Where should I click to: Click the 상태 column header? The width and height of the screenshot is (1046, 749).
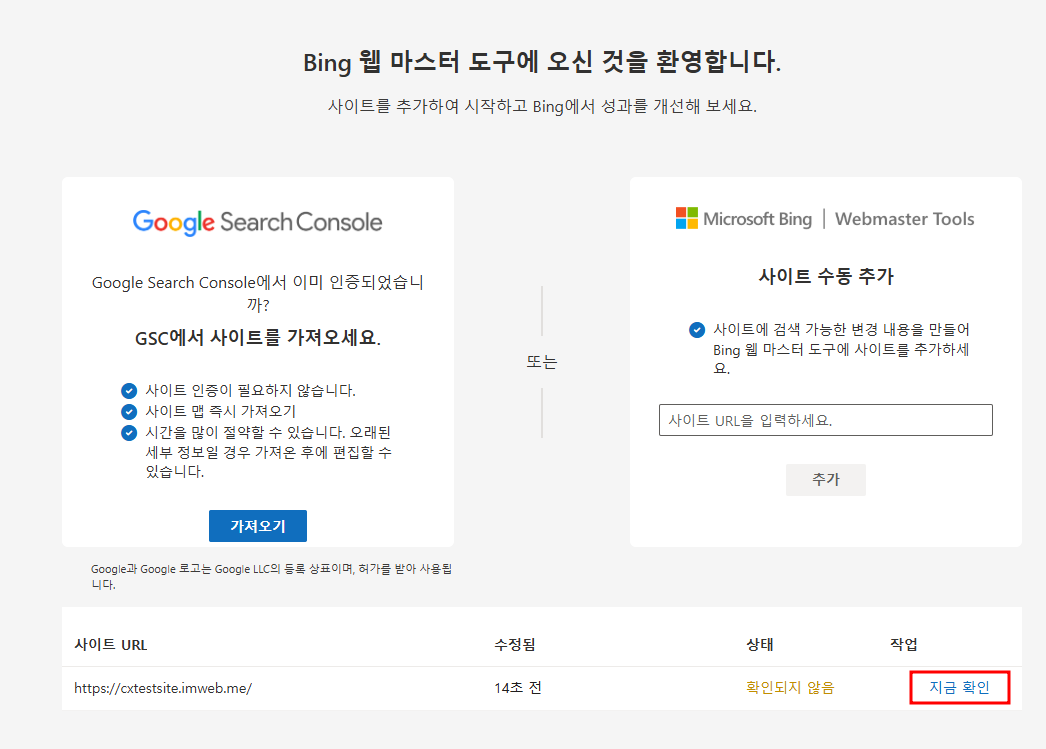[x=759, y=645]
